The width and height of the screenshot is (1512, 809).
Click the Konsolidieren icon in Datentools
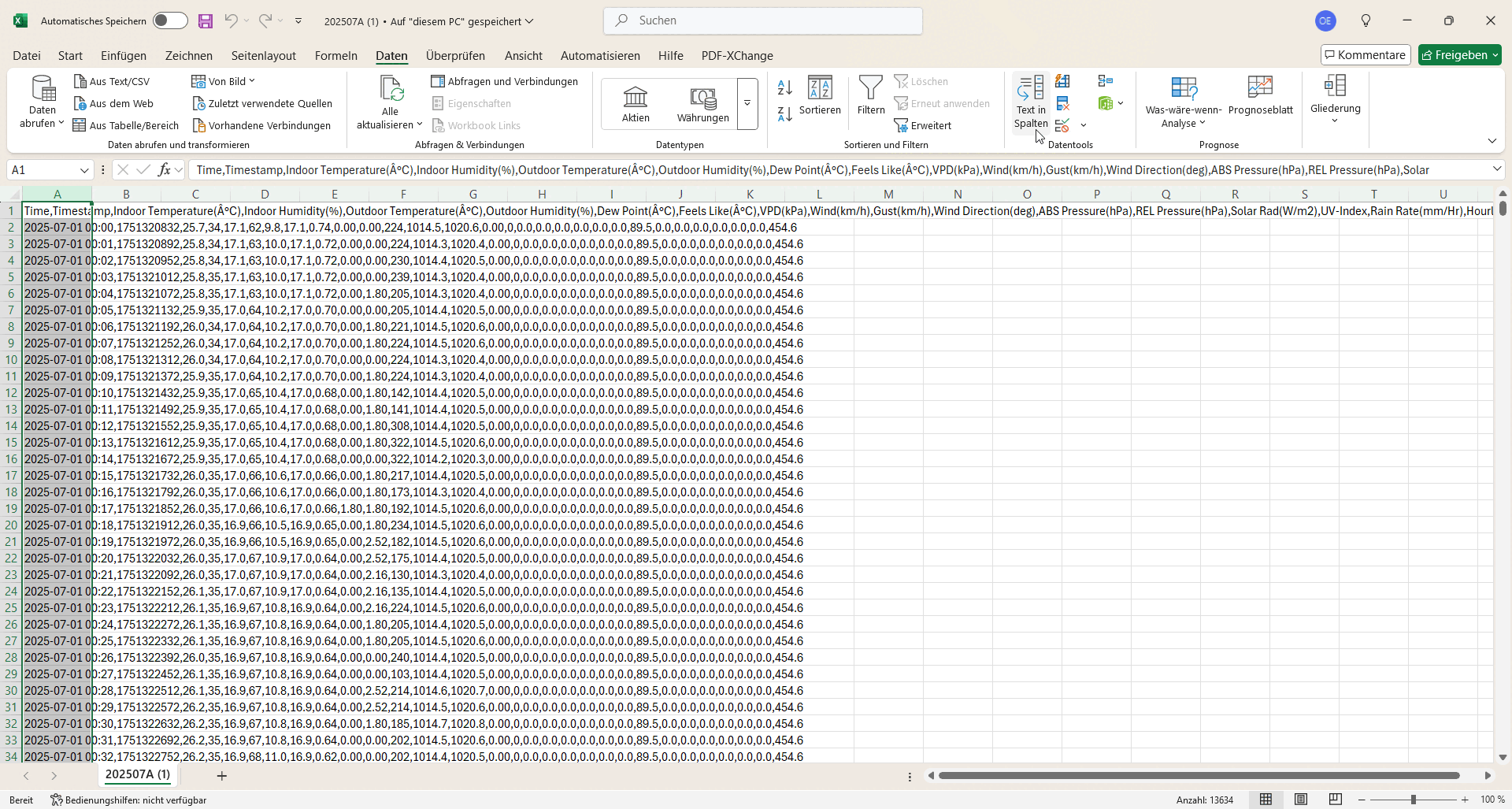point(1106,81)
